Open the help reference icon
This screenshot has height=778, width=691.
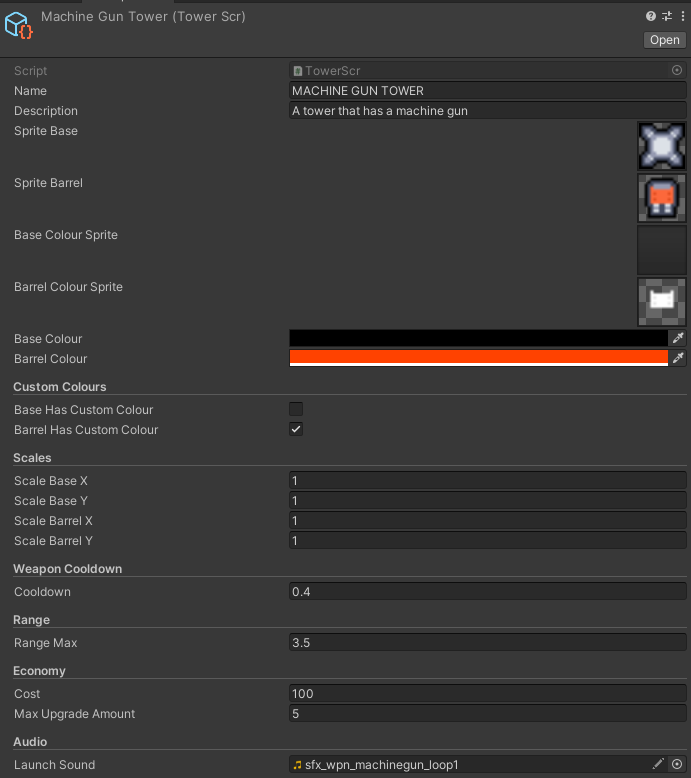click(x=651, y=16)
